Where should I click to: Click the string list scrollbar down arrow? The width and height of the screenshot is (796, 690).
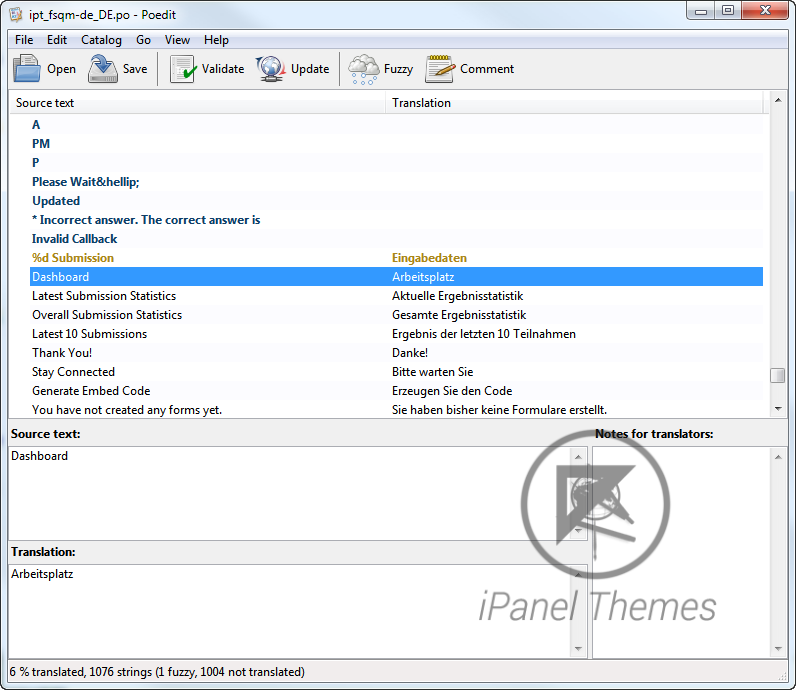tap(778, 409)
